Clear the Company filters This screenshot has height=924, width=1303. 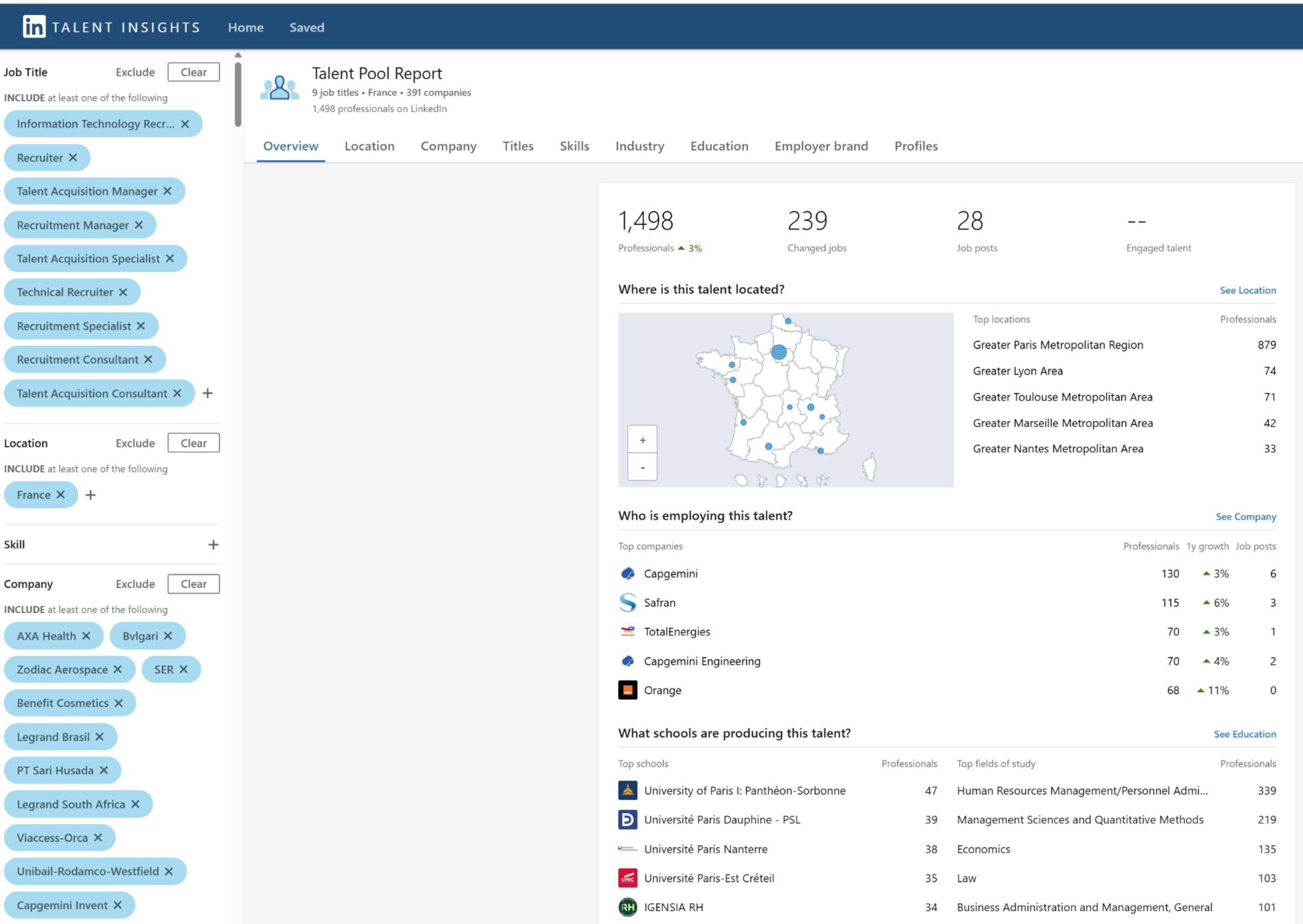click(193, 584)
